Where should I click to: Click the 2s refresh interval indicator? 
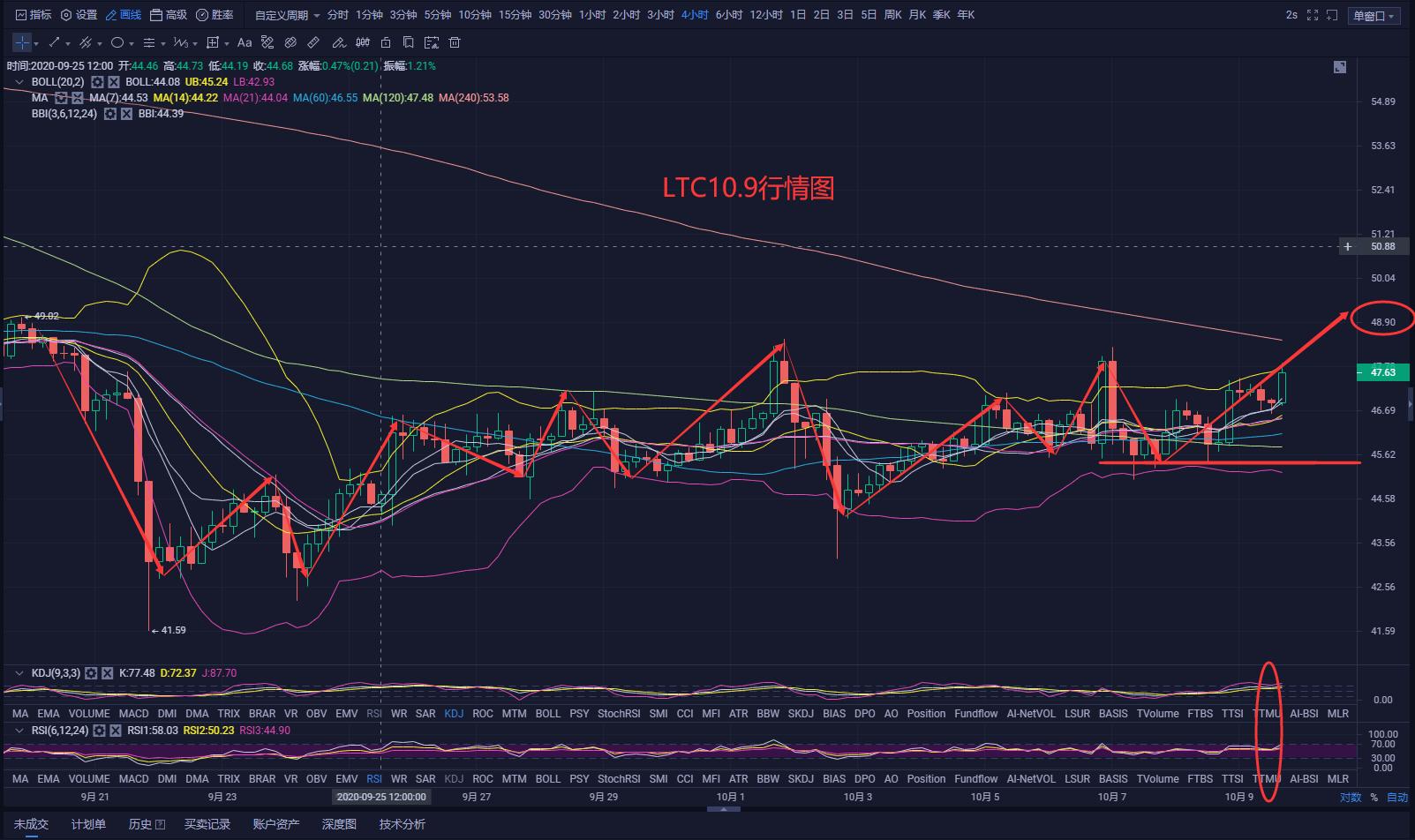(1291, 15)
